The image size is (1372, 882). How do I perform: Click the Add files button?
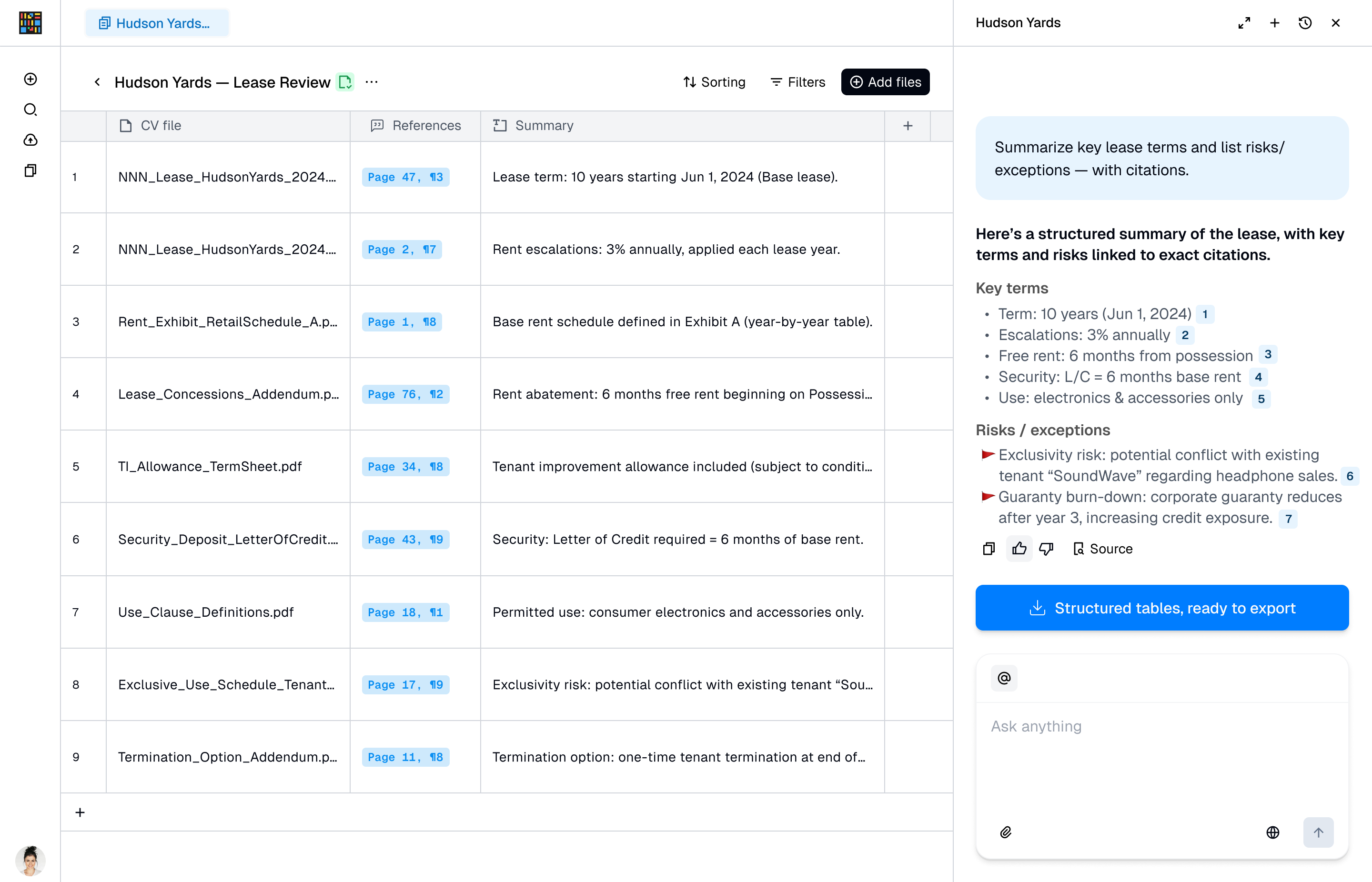(x=885, y=82)
